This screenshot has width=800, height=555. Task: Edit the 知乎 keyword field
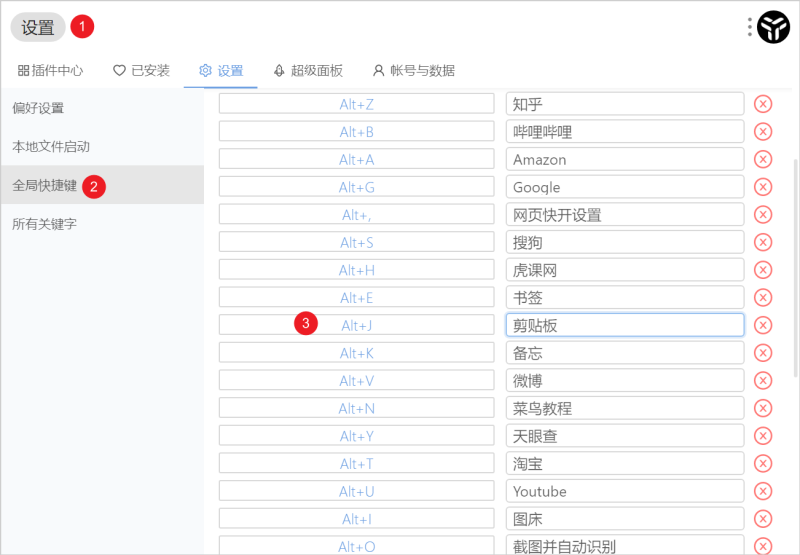(x=625, y=104)
